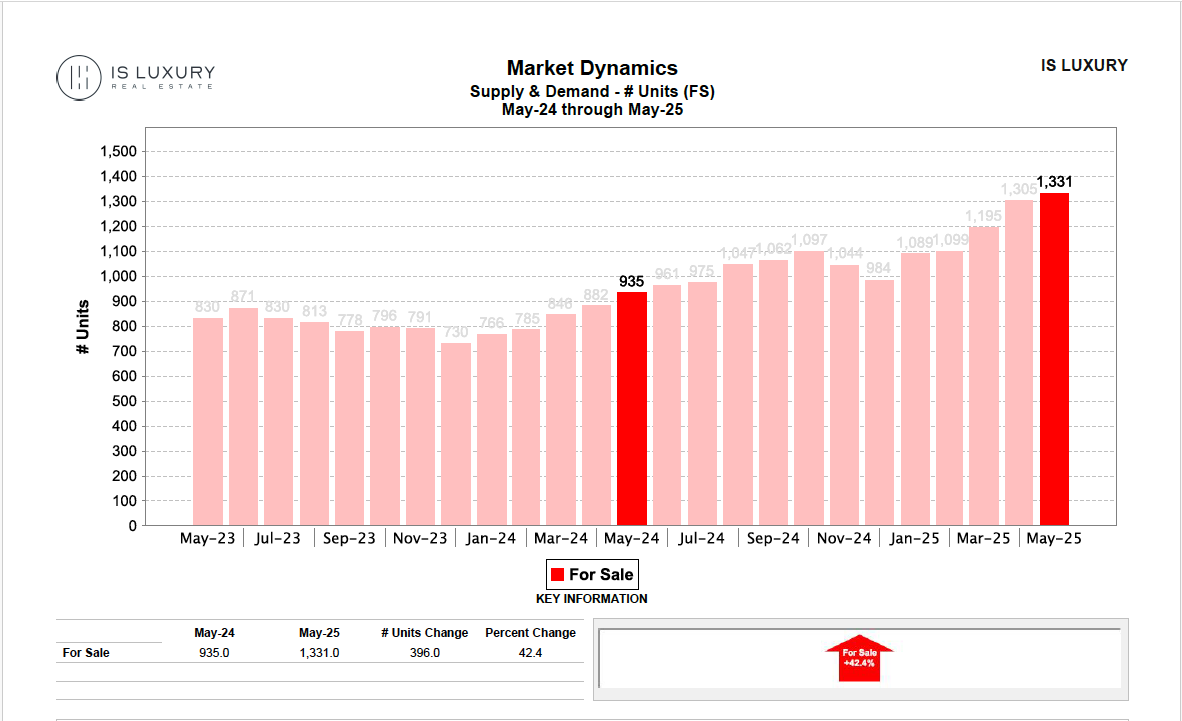Click the IS LUXURY text at top right
The height and width of the screenshot is (721, 1182).
click(1084, 65)
